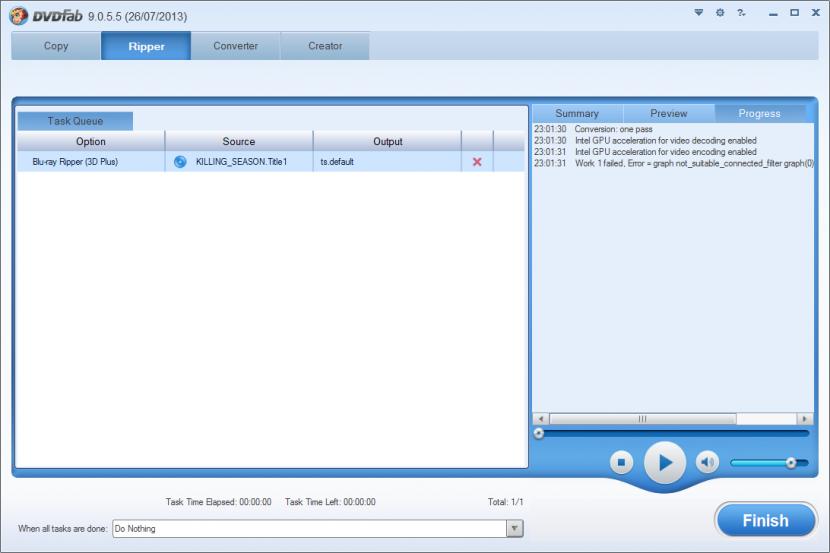The image size is (830, 553).
Task: Click the playback seek bar handle
Action: 539,433
